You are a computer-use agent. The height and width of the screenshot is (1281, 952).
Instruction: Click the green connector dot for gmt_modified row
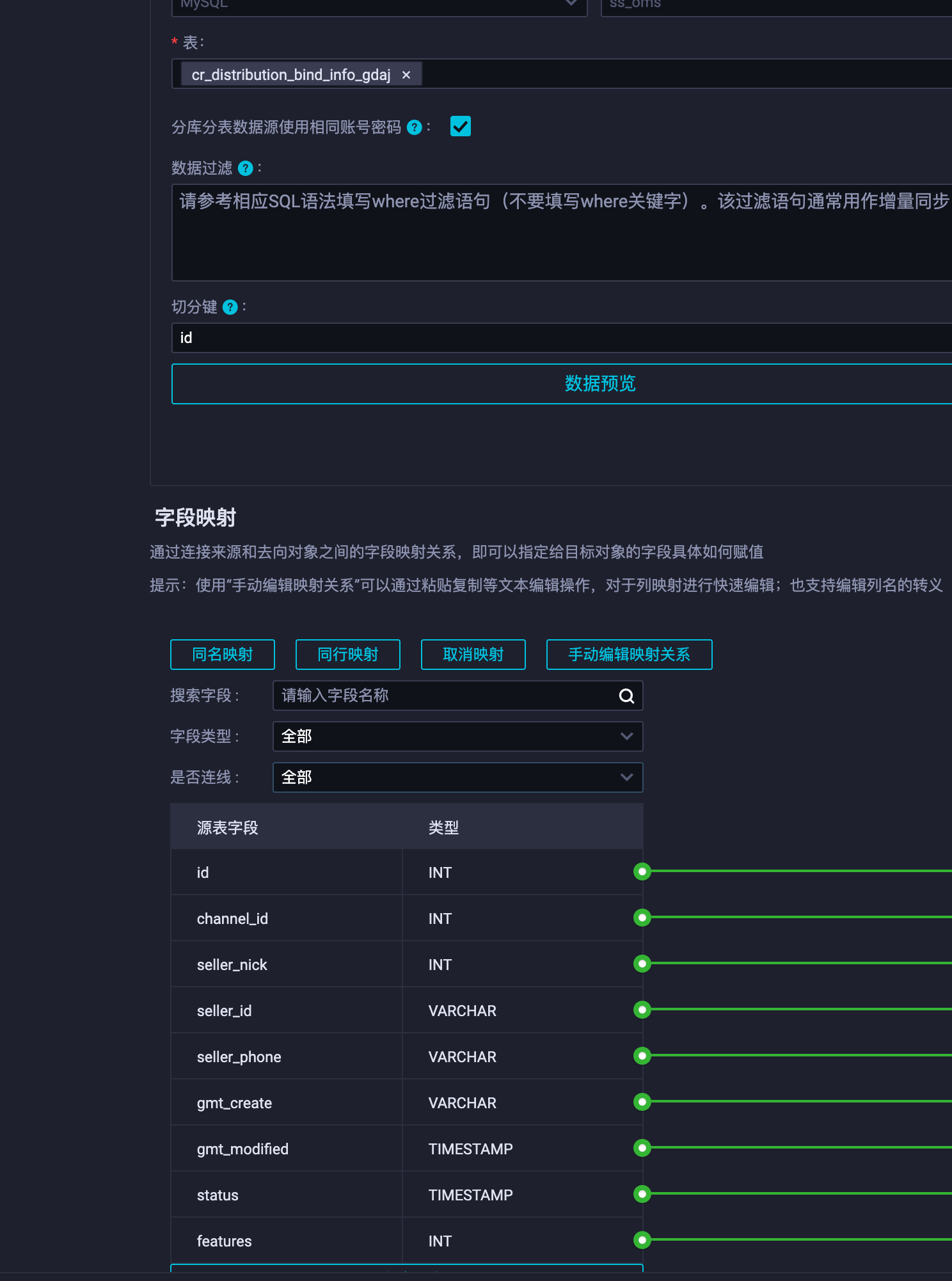click(x=642, y=1148)
